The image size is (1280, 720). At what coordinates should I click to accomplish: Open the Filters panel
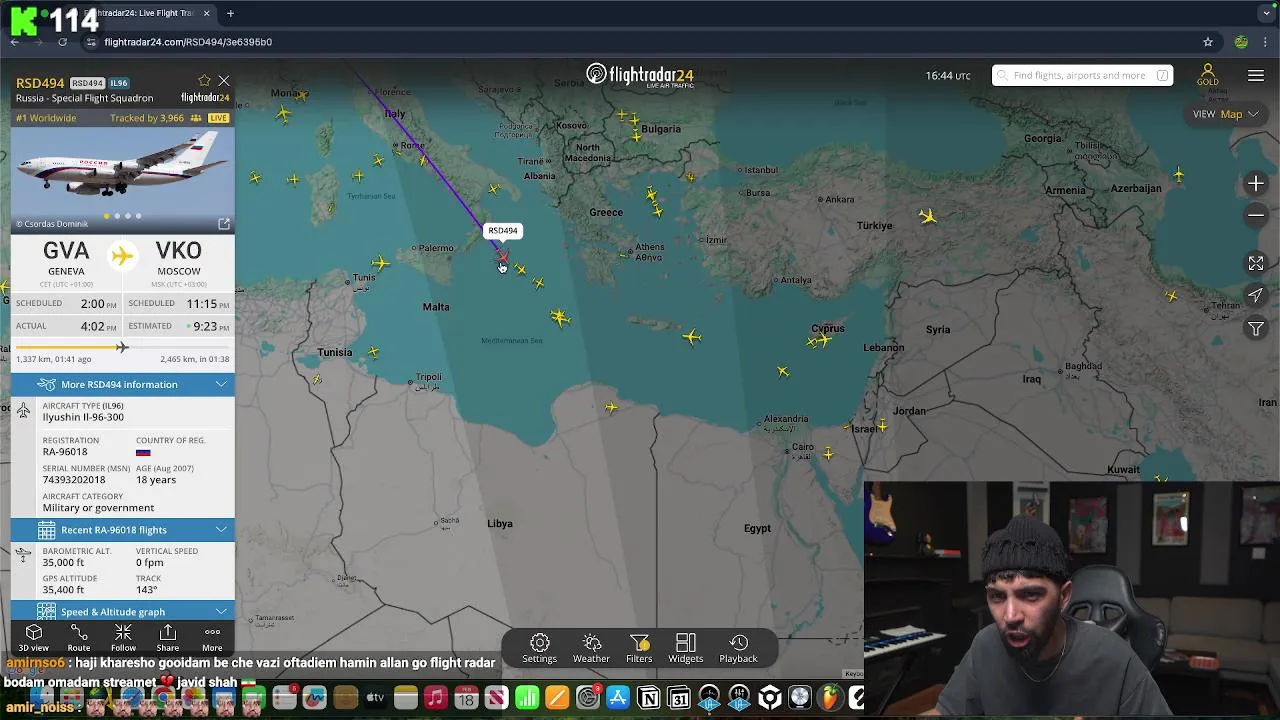pyautogui.click(x=639, y=648)
